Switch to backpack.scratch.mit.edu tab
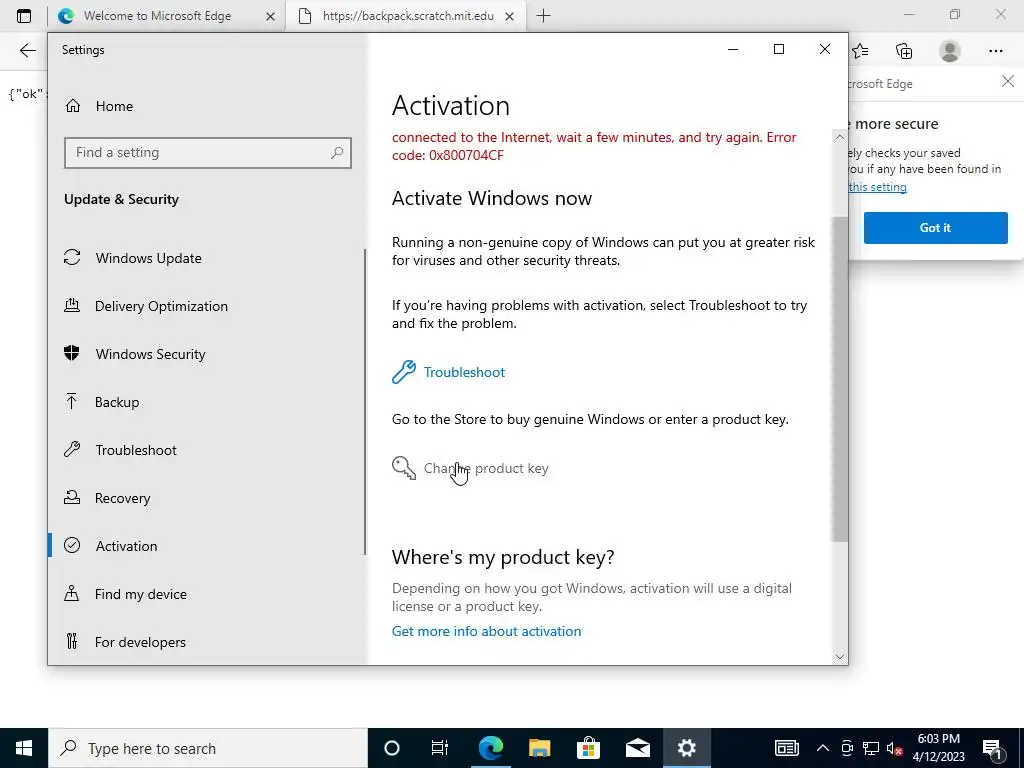The height and width of the screenshot is (768, 1024). (408, 16)
